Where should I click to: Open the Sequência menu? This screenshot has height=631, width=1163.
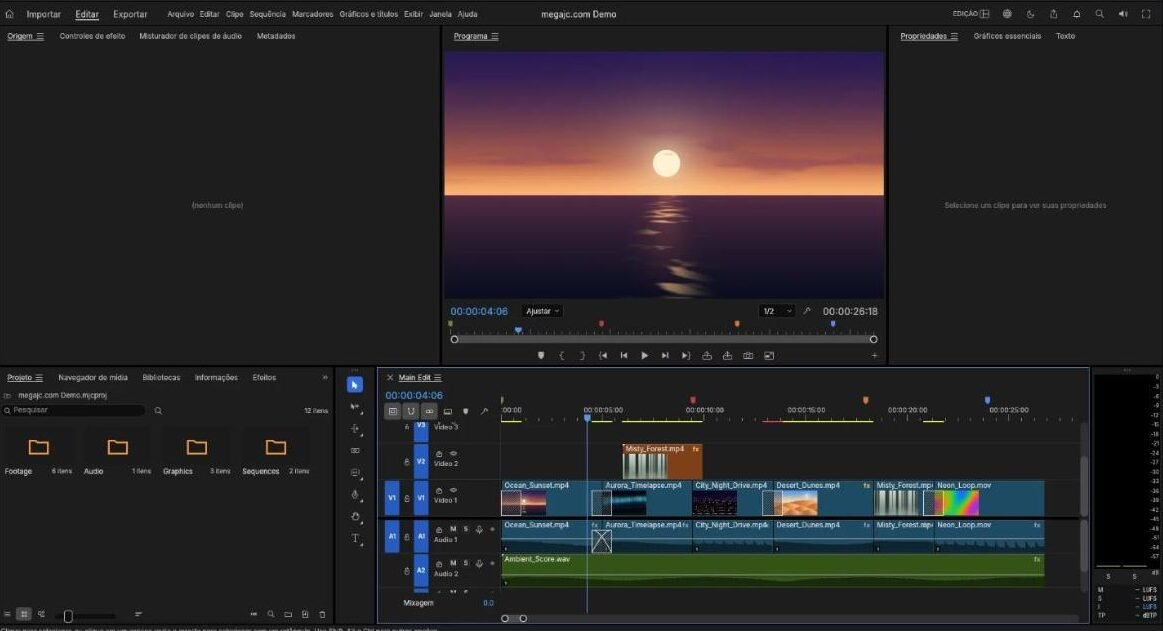click(x=267, y=14)
